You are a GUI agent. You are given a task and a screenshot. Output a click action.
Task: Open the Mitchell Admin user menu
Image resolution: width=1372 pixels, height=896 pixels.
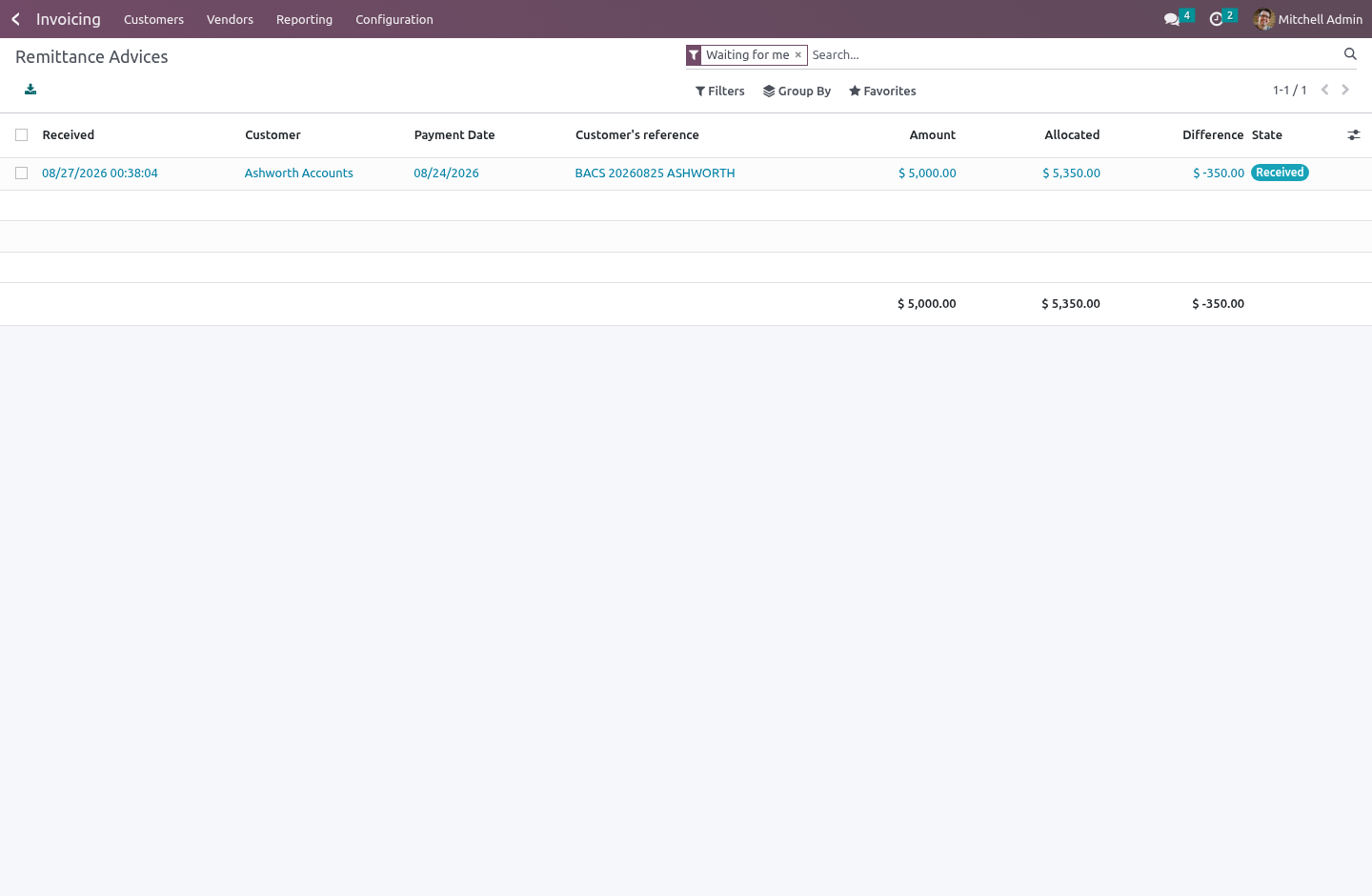click(x=1308, y=19)
